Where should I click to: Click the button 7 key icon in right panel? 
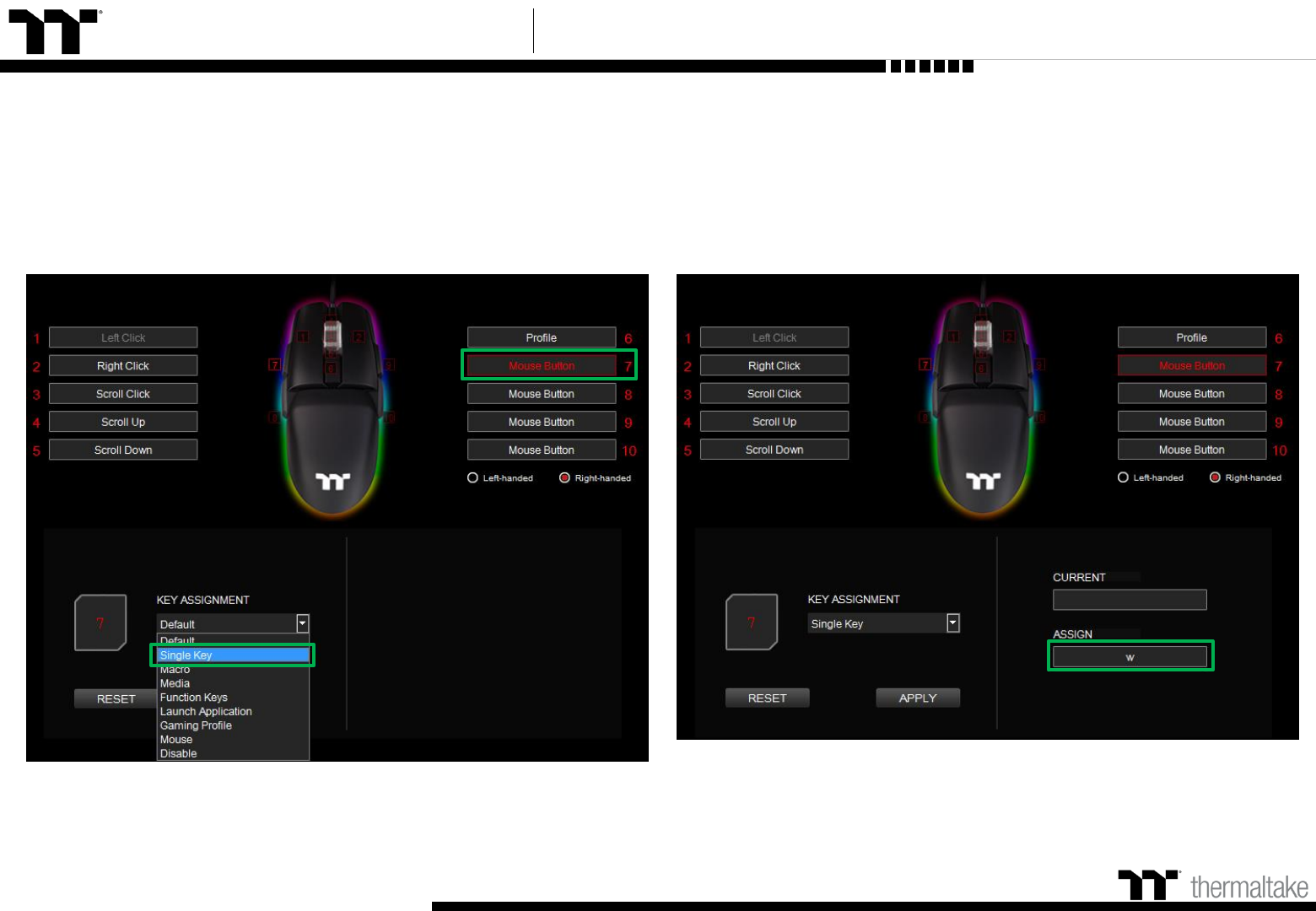pos(752,623)
